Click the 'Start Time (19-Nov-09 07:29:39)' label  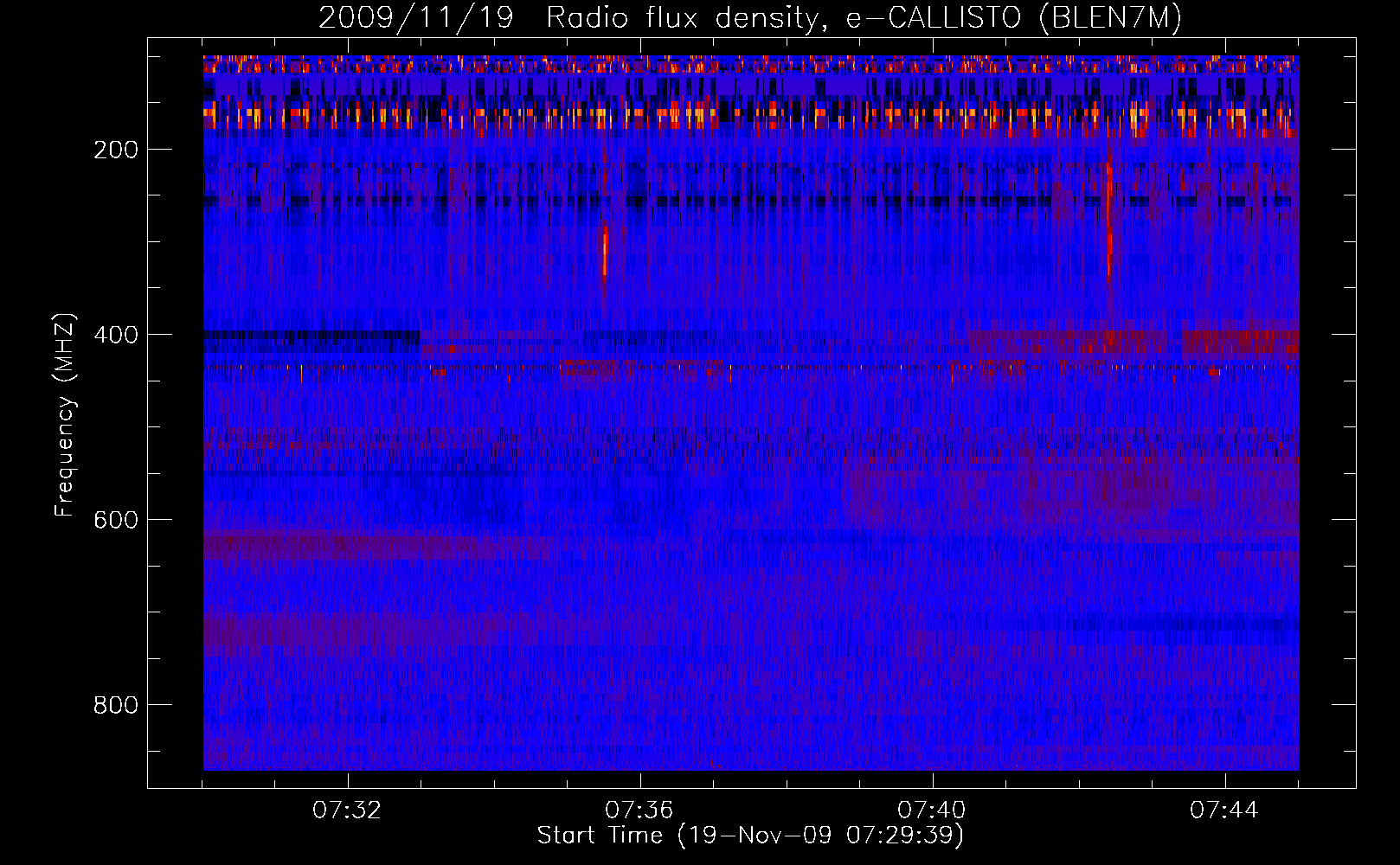click(x=750, y=836)
